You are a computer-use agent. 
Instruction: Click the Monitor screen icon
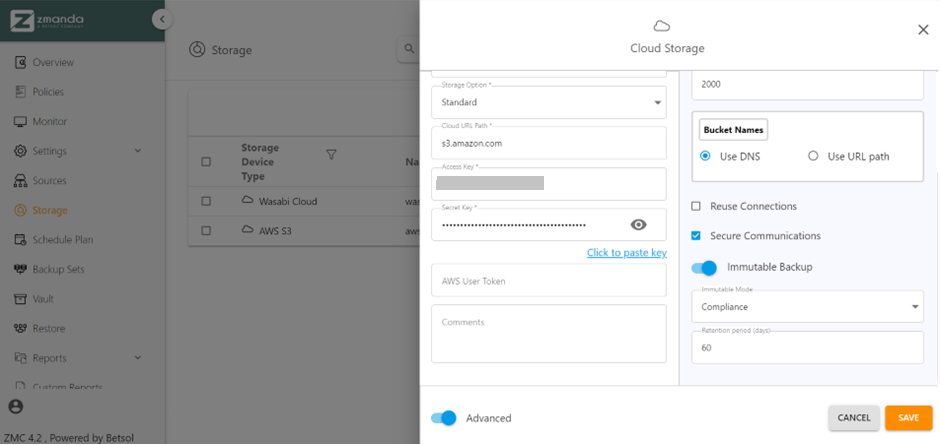point(20,121)
